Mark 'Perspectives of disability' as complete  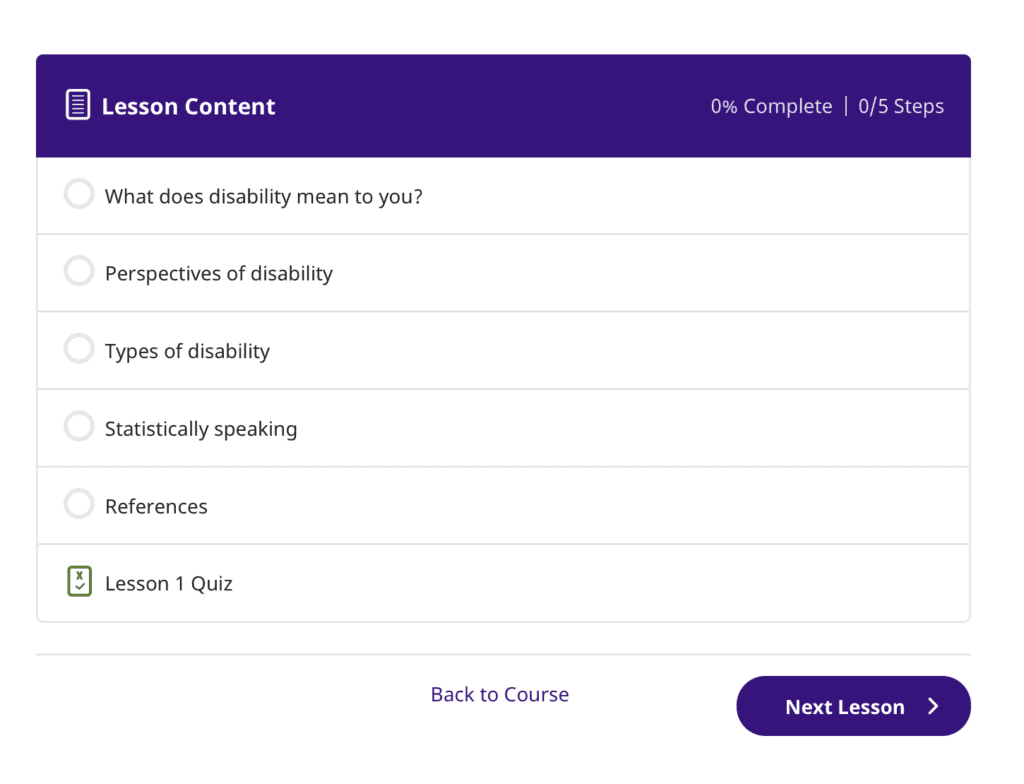(x=78, y=270)
